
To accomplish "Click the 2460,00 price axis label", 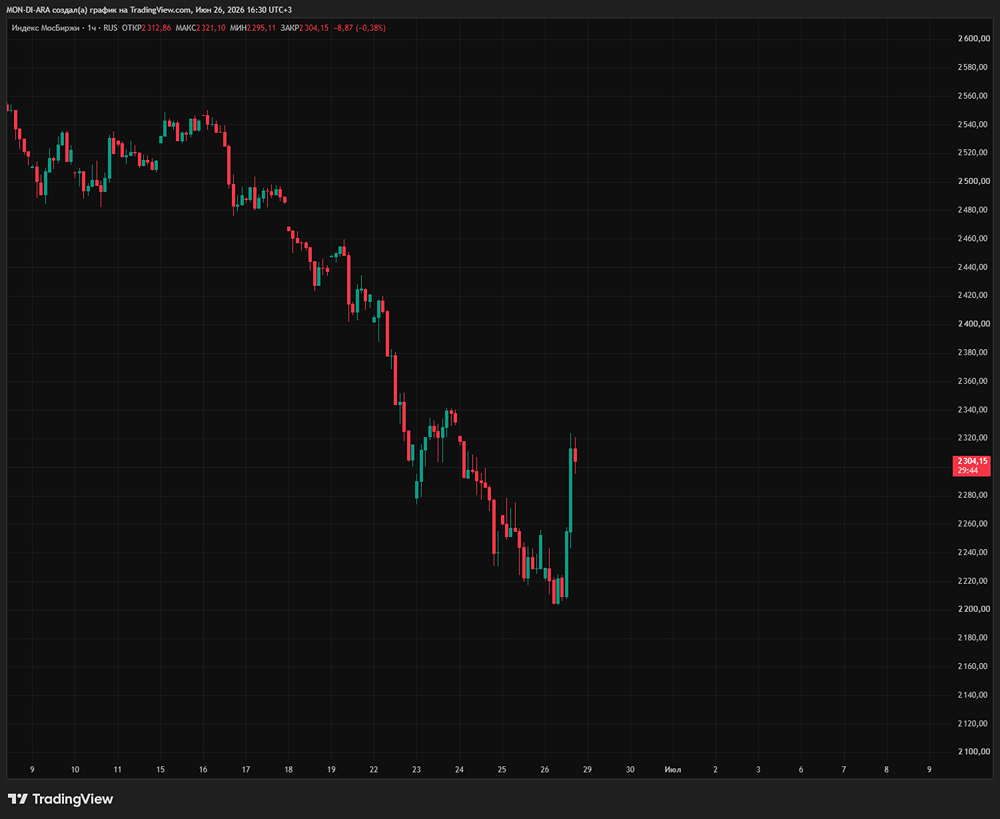I will pos(973,239).
